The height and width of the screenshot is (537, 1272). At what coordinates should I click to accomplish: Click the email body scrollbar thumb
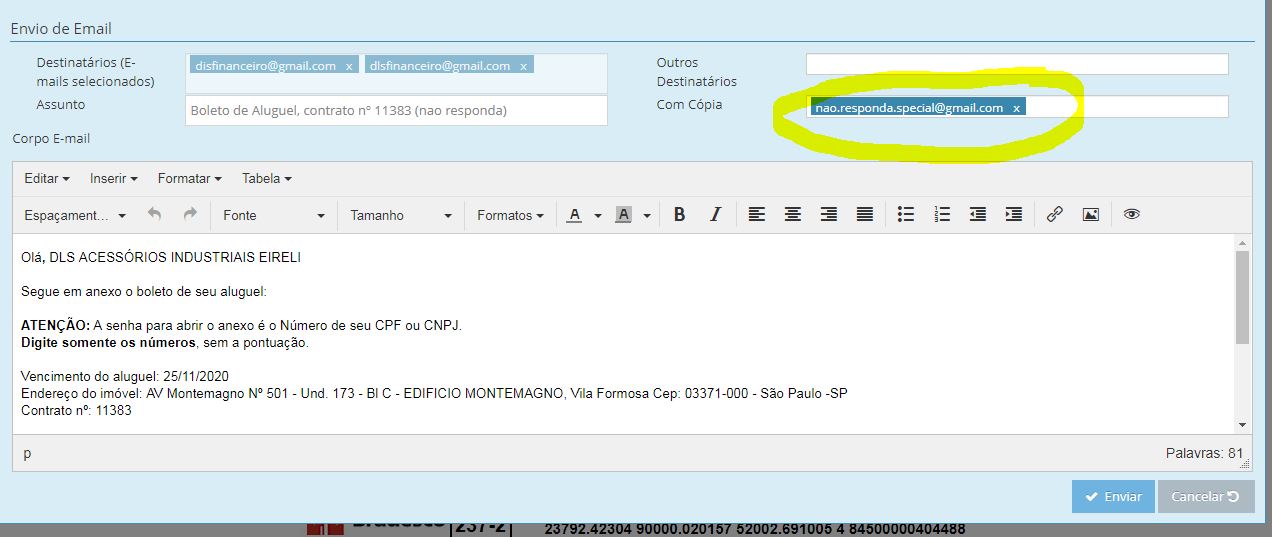pyautogui.click(x=1242, y=297)
